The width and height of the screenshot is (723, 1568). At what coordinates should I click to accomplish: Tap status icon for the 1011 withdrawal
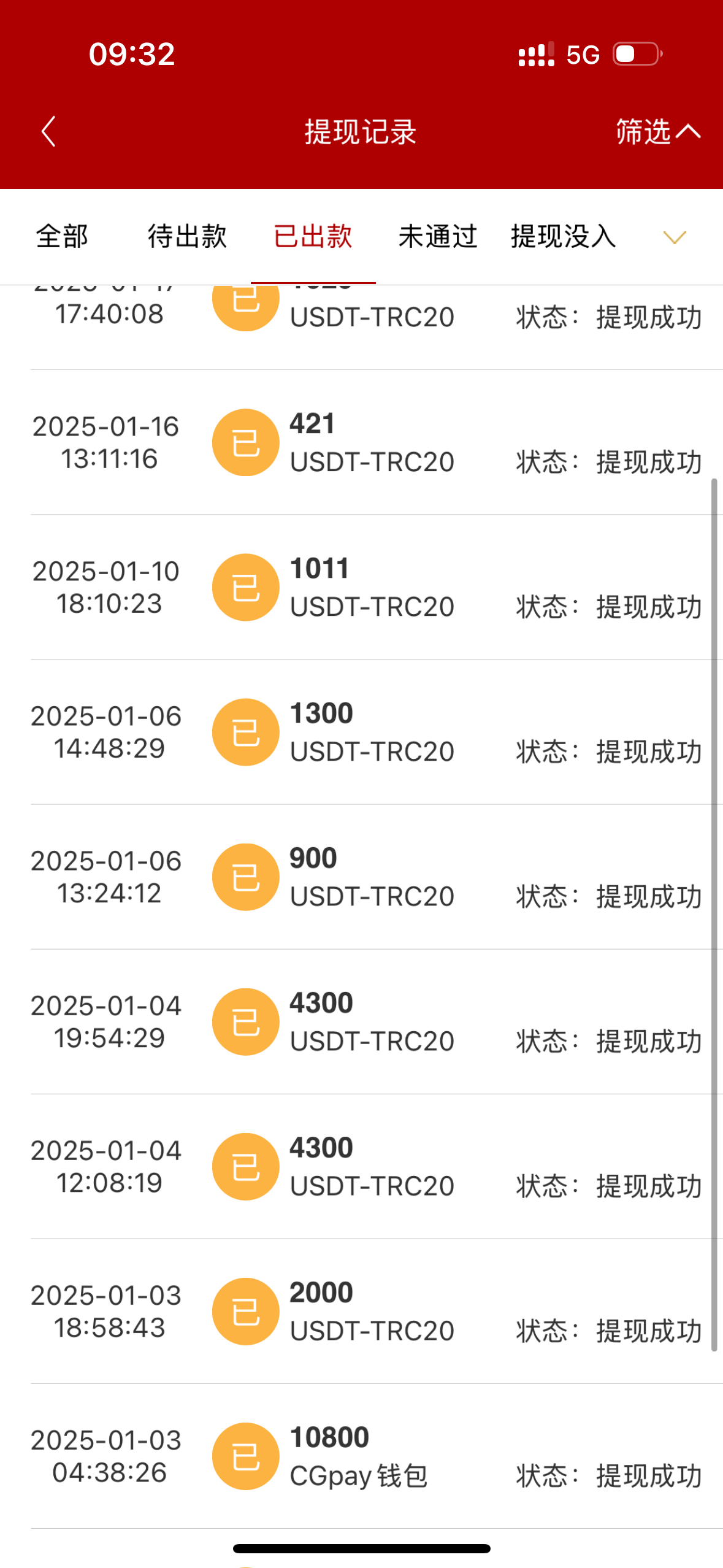(x=245, y=587)
